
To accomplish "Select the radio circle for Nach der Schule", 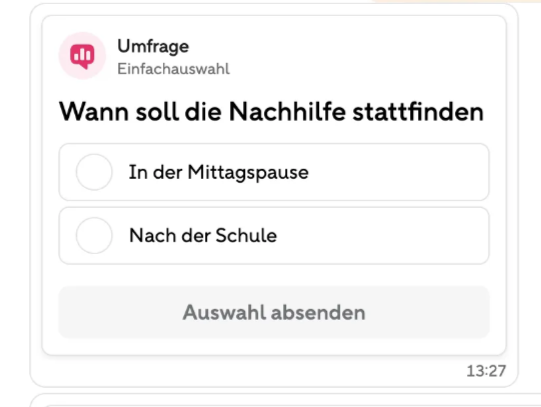I will (94, 236).
